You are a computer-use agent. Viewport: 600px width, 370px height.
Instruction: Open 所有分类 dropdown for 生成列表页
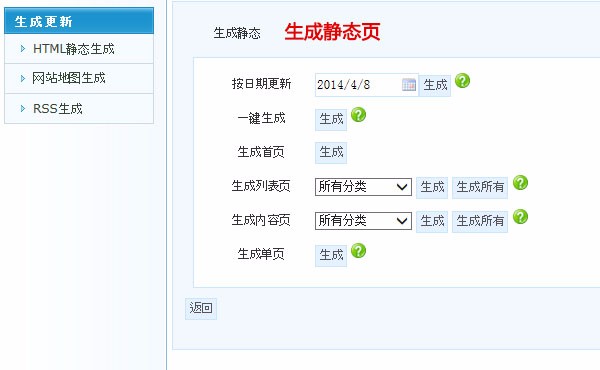click(363, 187)
